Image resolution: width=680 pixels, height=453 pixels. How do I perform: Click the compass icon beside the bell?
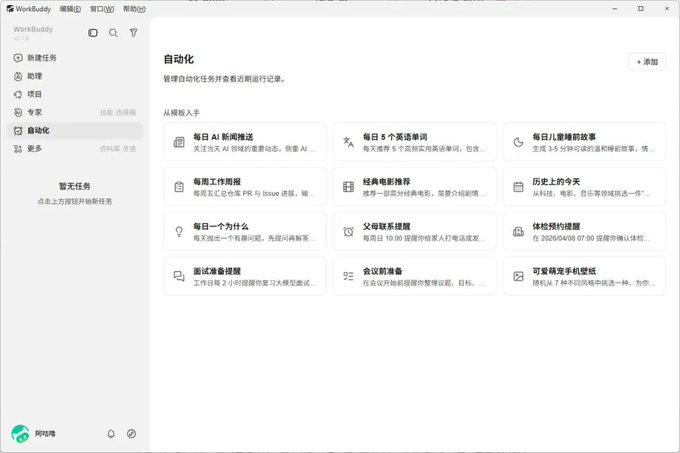coord(131,433)
